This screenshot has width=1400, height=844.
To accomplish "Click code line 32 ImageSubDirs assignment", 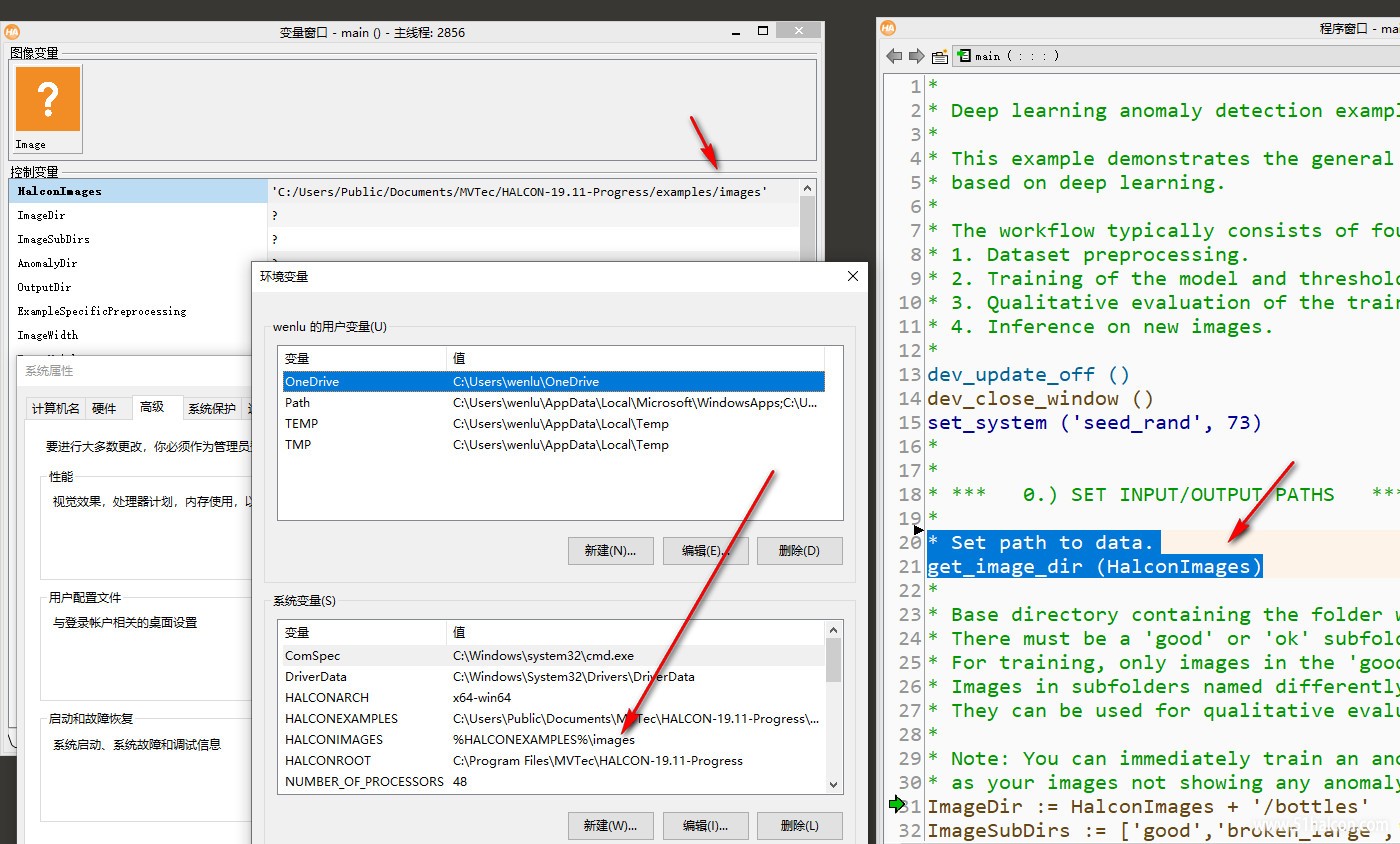I will 1163,831.
